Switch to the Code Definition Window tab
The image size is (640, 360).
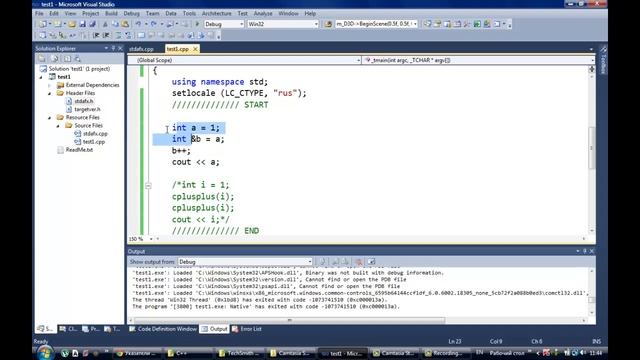coord(163,329)
